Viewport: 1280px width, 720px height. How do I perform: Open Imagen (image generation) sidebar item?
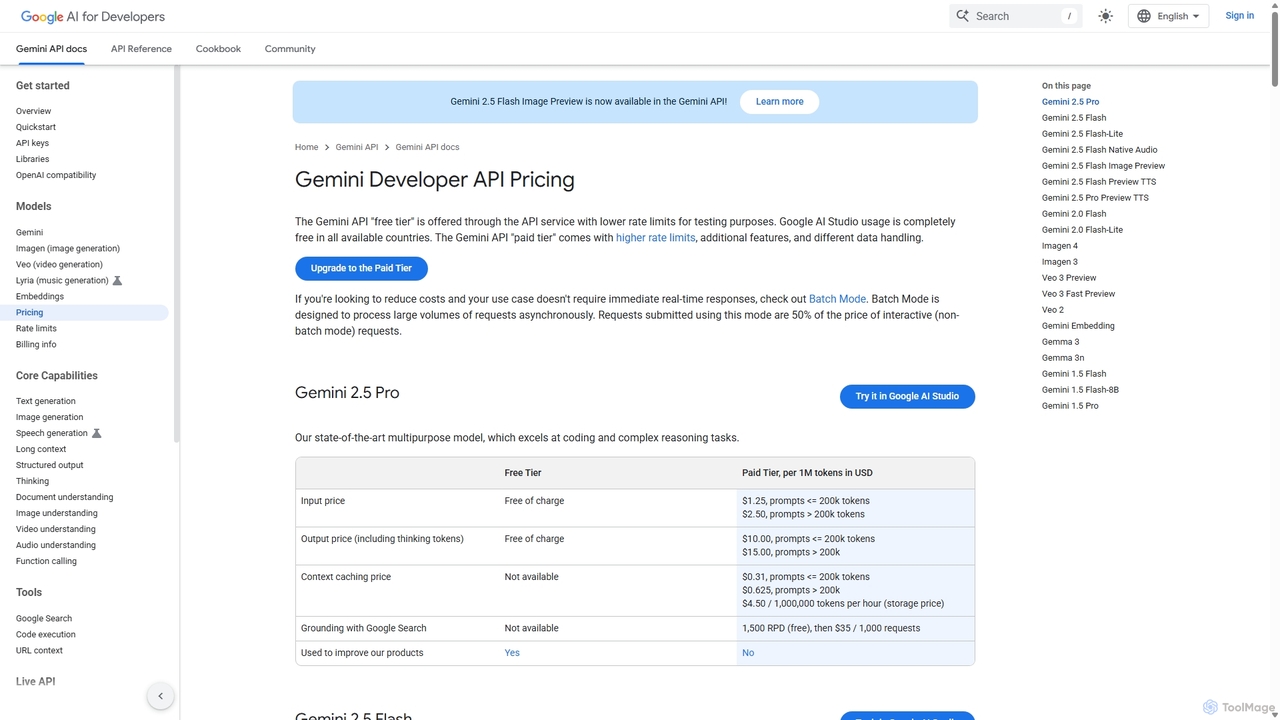(x=68, y=248)
